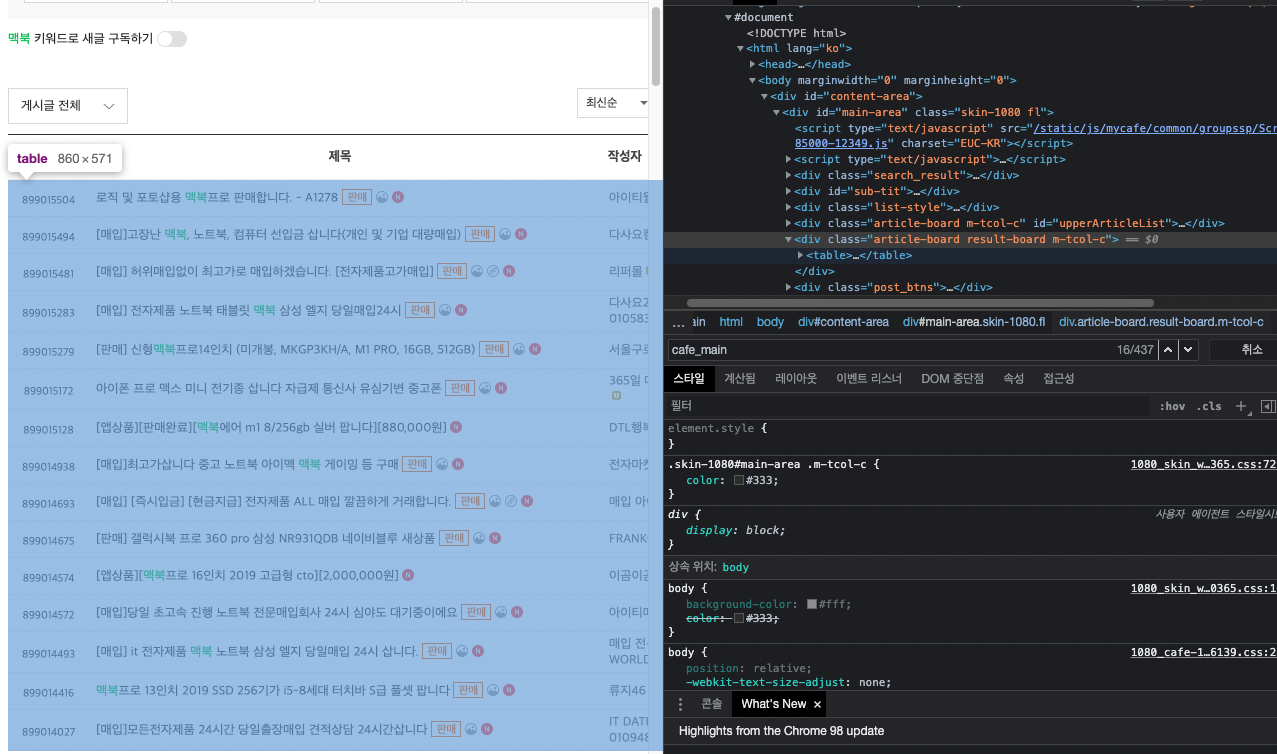1277x754 pixels.
Task: Open the 콘솔 drawer tab
Action: tap(711, 704)
